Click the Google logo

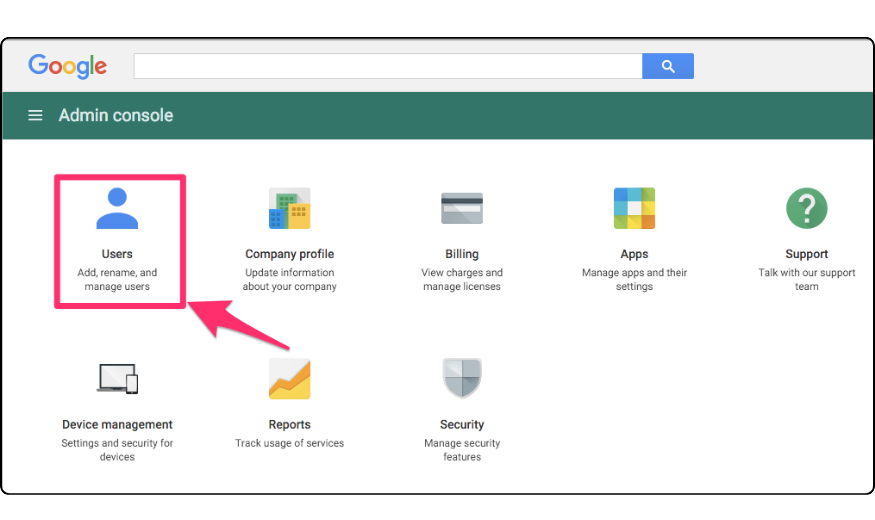[x=67, y=66]
